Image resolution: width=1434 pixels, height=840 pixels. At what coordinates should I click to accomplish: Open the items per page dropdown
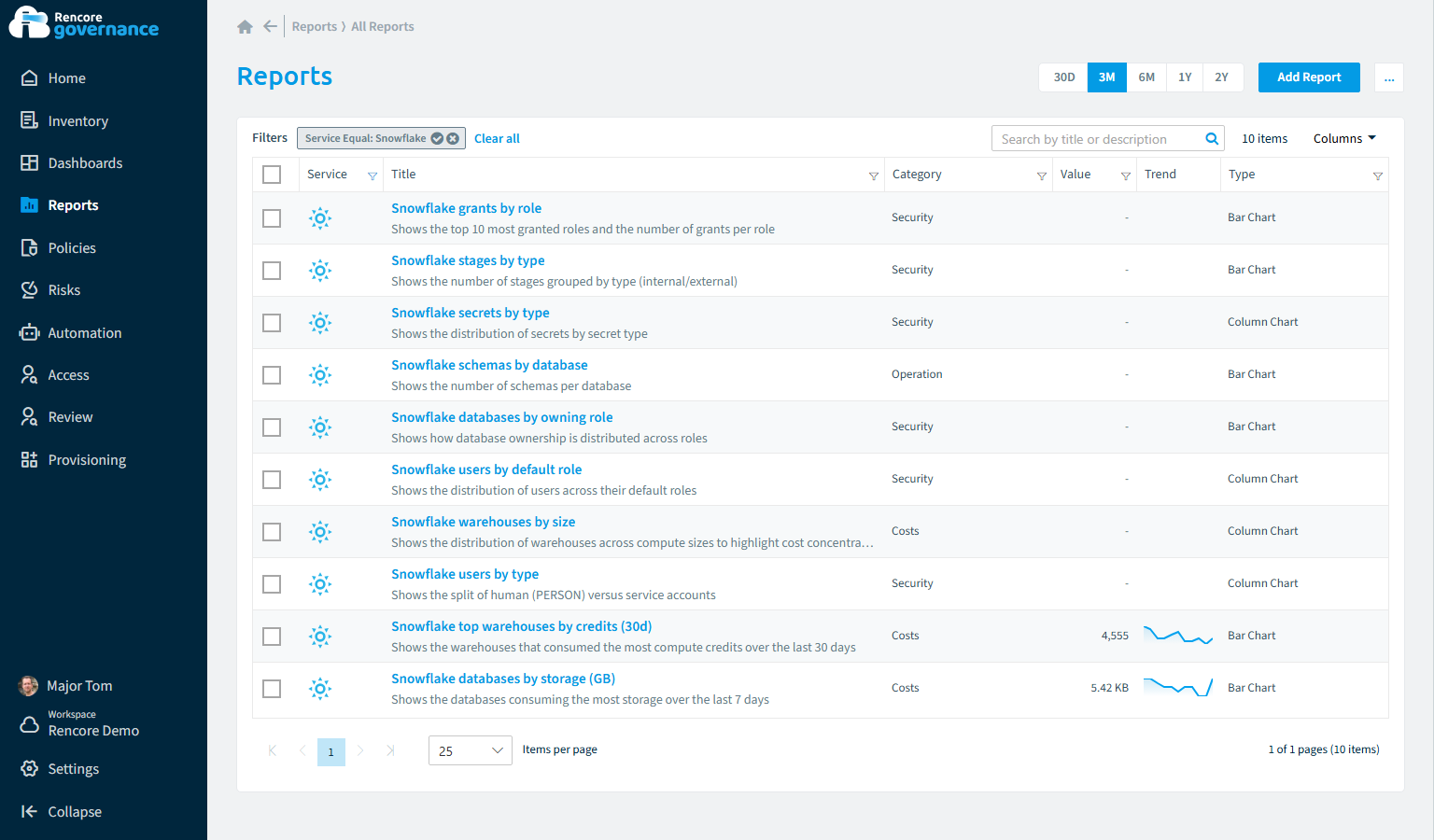(470, 750)
